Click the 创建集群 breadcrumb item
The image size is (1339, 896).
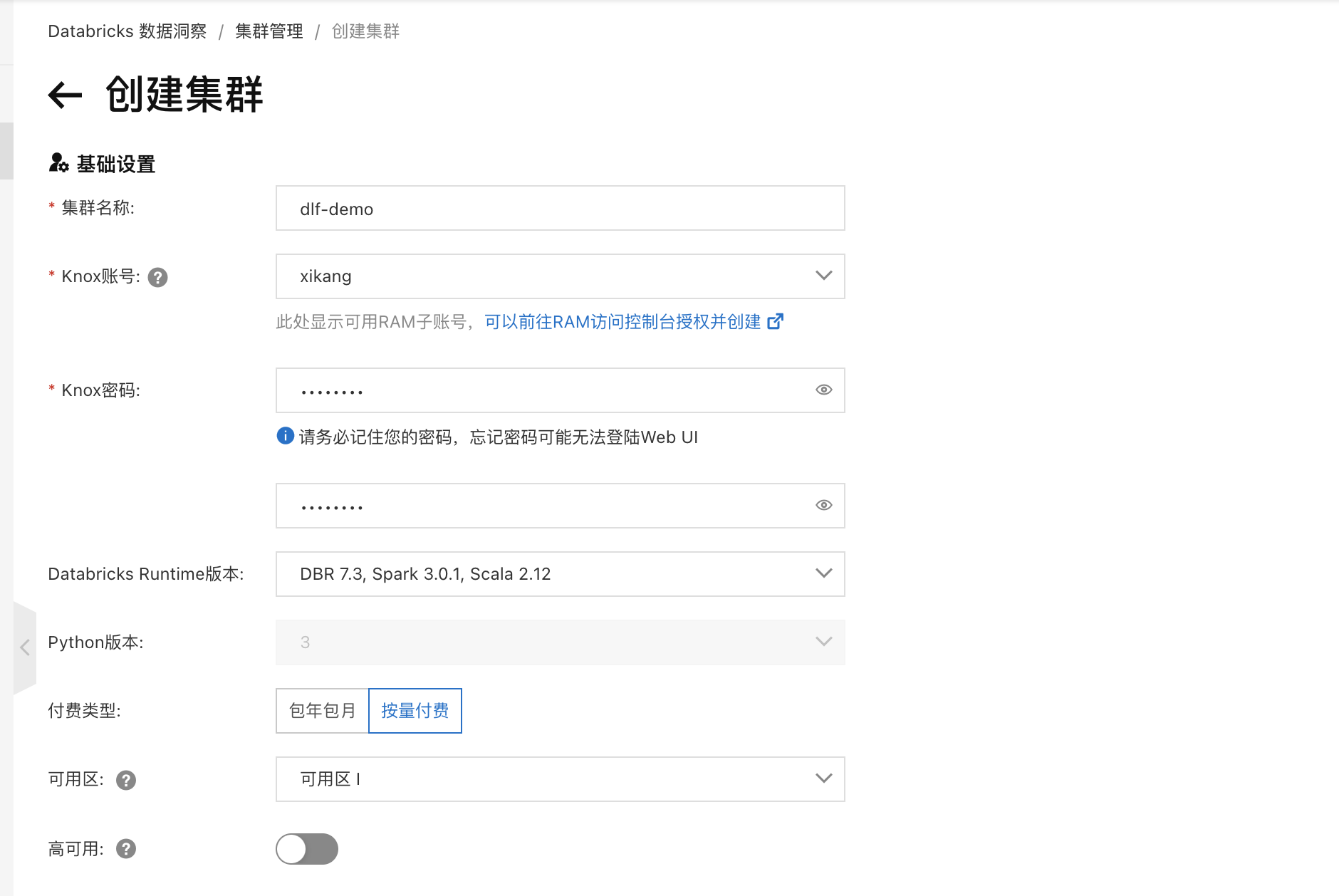pos(366,31)
